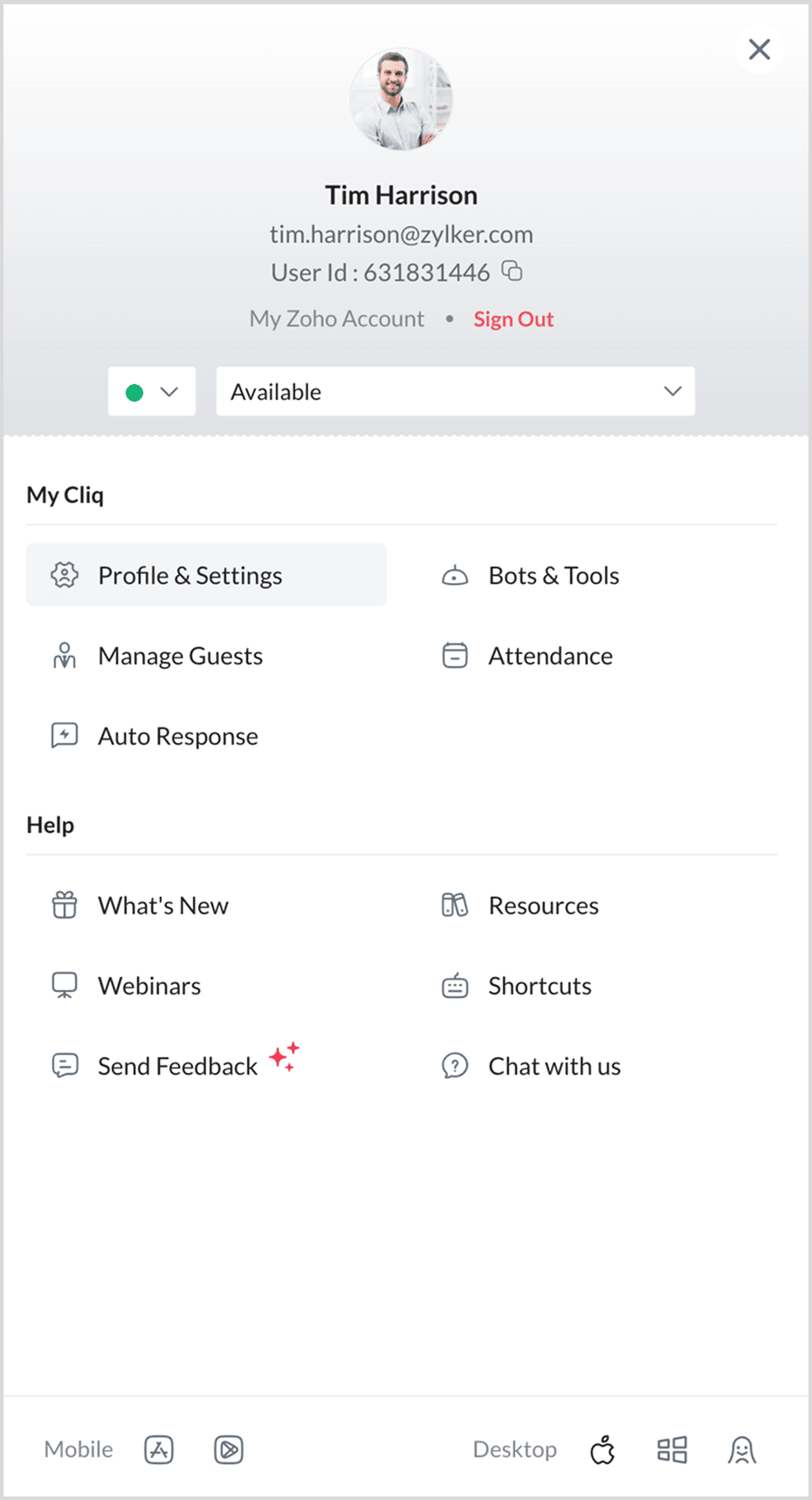Open the Windows desktop app download icon
812x1500 pixels.
click(x=672, y=1449)
